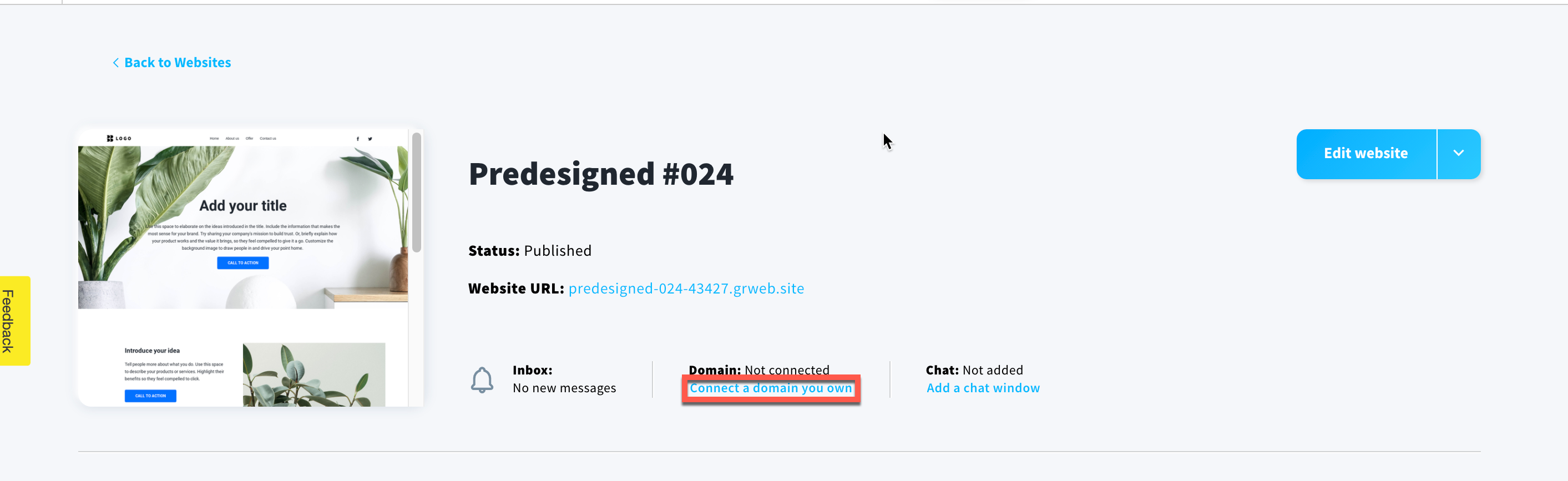1568x481 pixels.
Task: Click Add a chat window link
Action: coord(983,388)
